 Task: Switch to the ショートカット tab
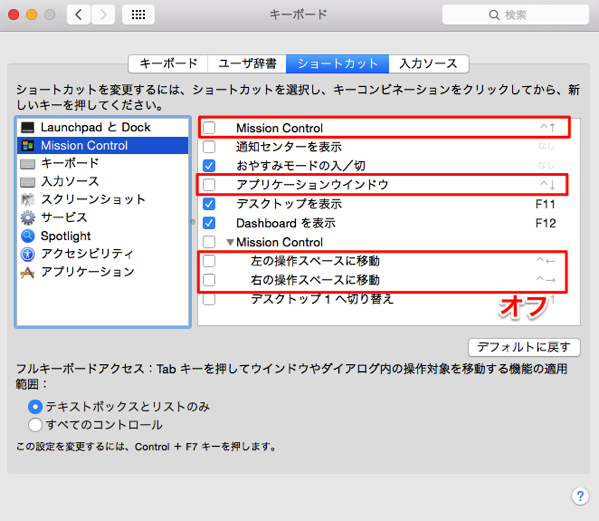tap(338, 63)
